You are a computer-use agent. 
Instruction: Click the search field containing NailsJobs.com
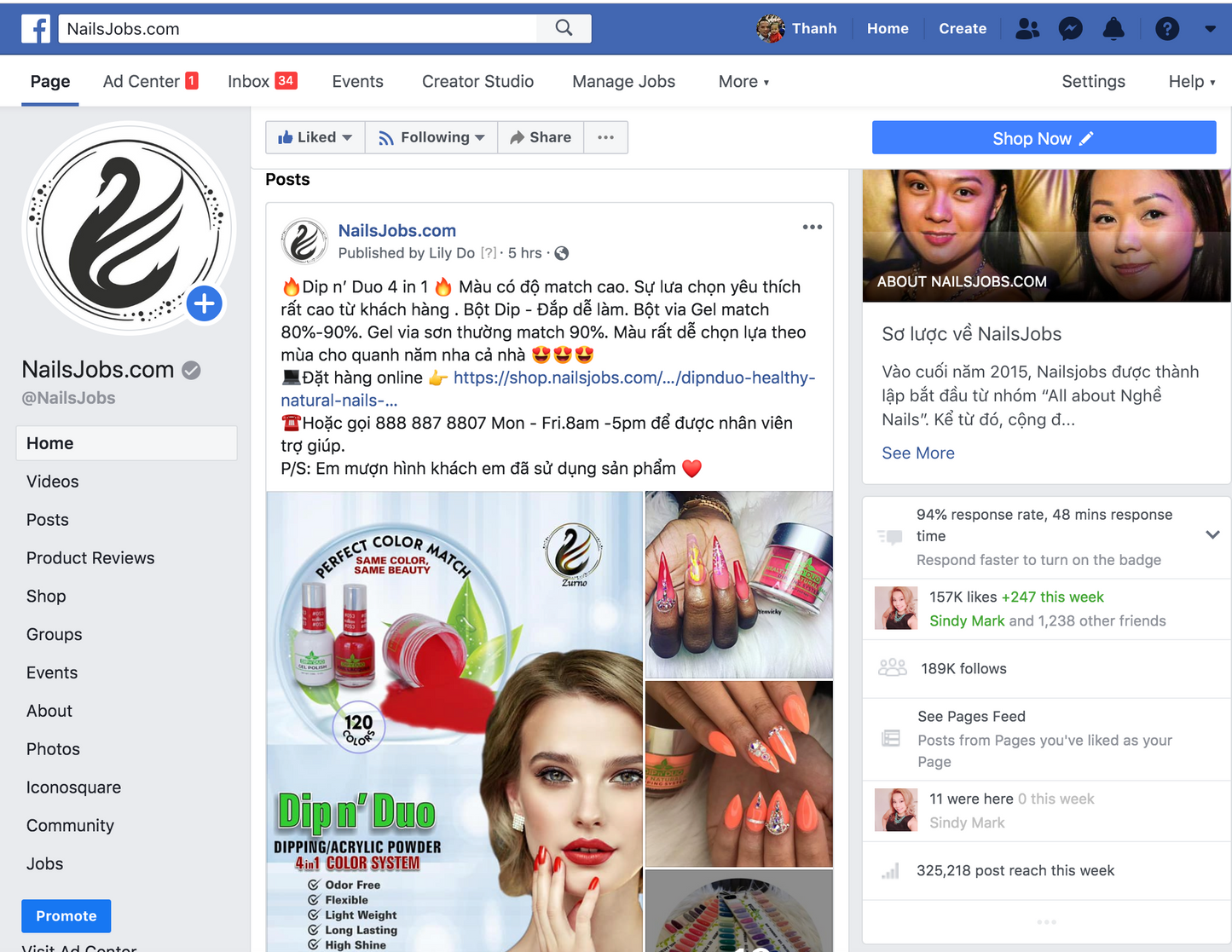(x=298, y=28)
